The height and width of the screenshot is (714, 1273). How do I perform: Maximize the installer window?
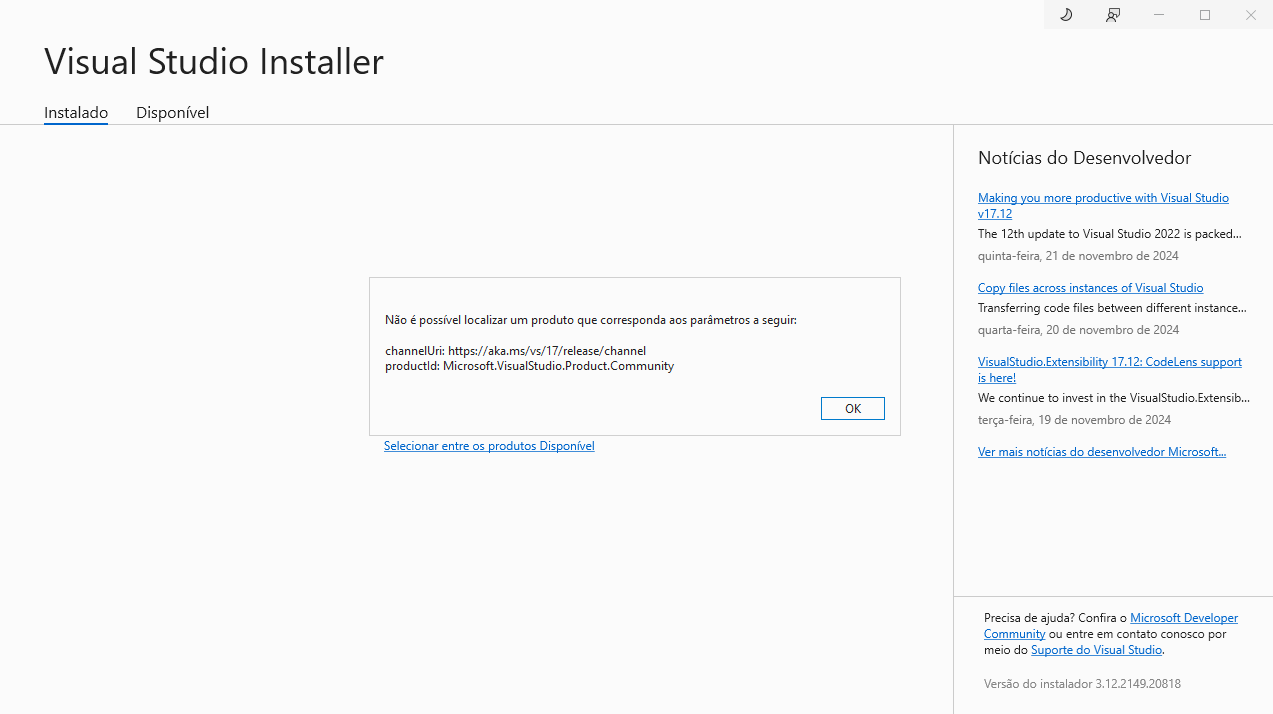click(1205, 15)
